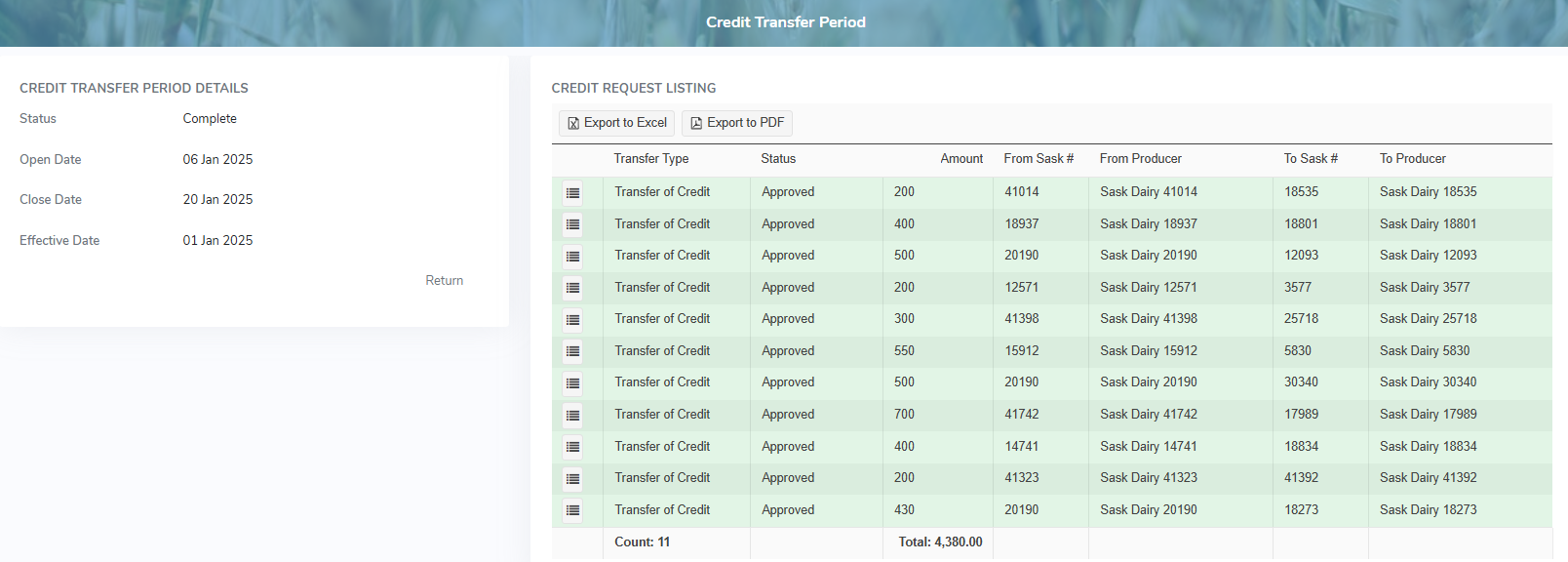Click row icon for Sask Dairy 15912
1568x562 pixels.
[572, 351]
